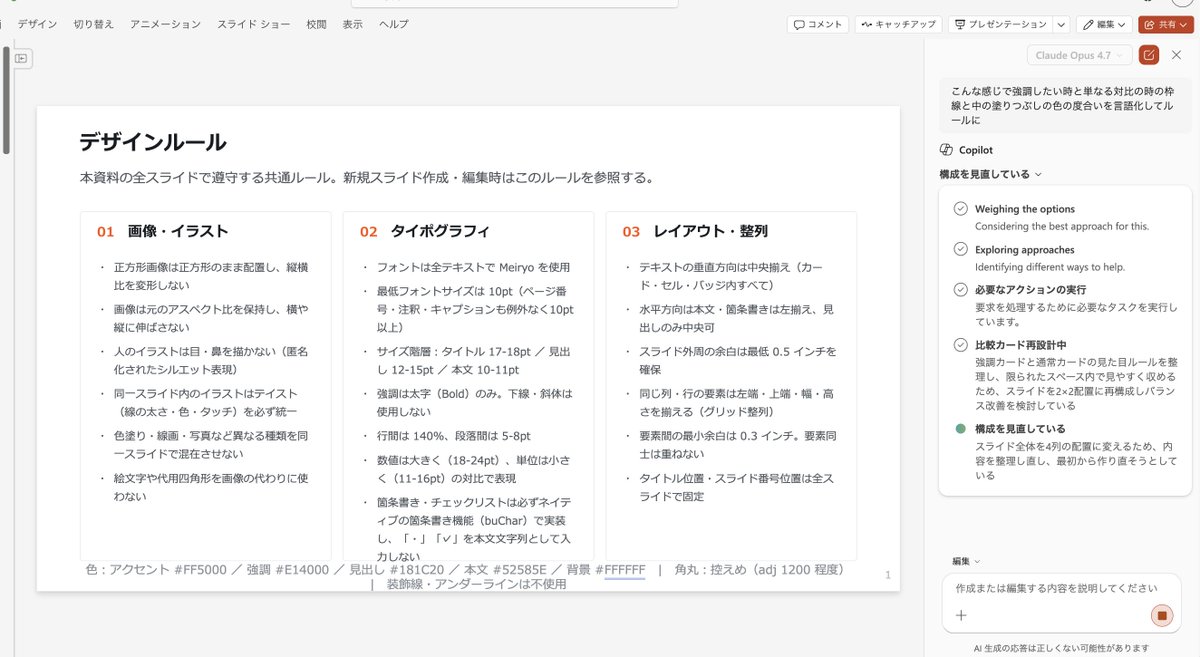Stop the Copilot response generation
Screen dimensions: 1200x657
(1161, 615)
